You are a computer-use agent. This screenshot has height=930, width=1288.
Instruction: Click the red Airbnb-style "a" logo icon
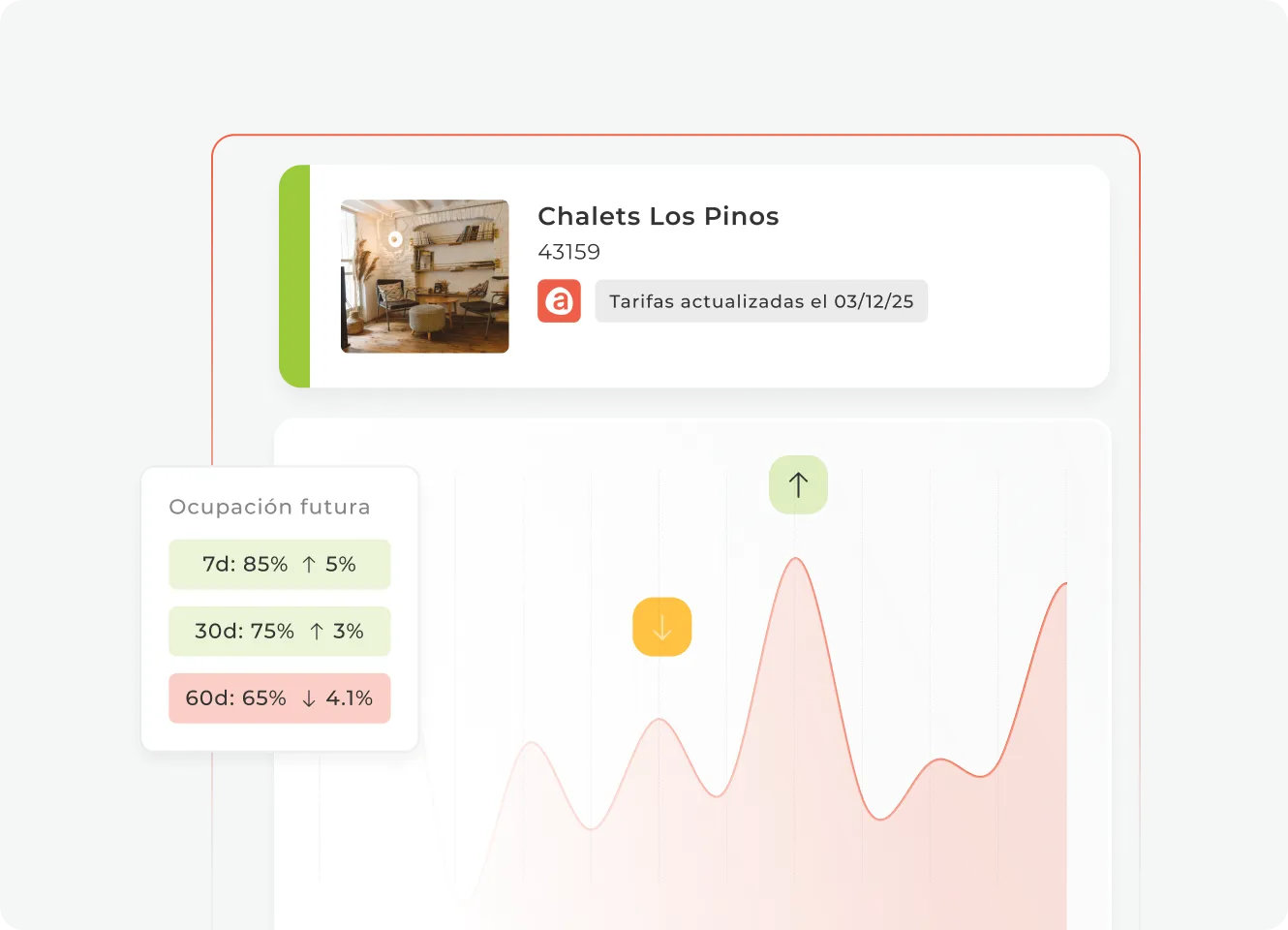coord(559,301)
